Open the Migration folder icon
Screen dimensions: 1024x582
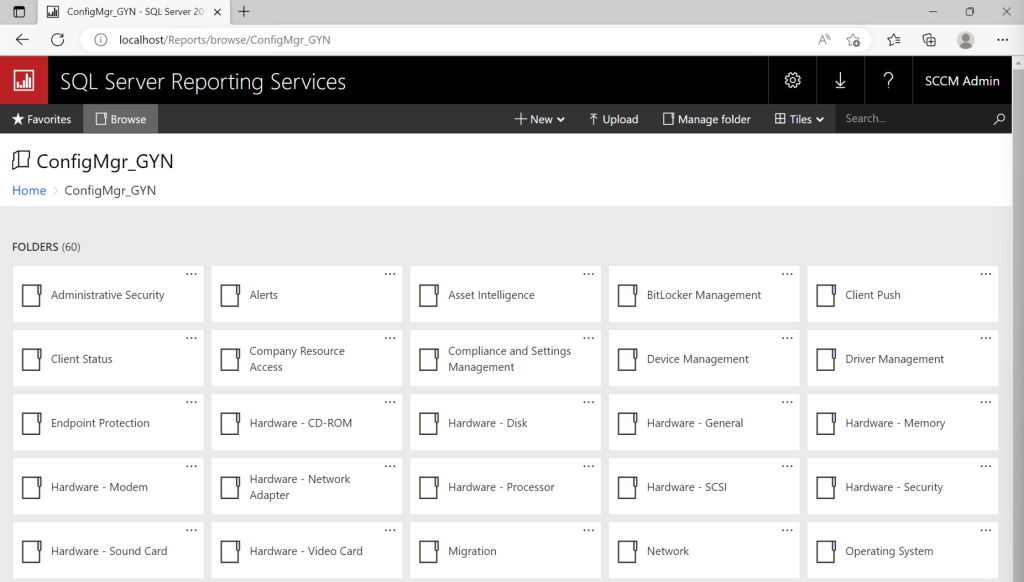click(428, 551)
